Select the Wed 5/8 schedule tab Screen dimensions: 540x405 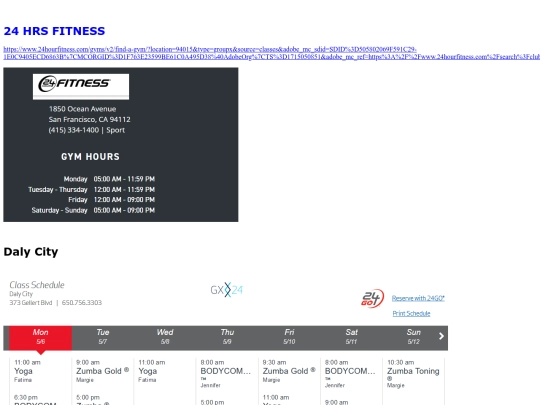point(165,338)
